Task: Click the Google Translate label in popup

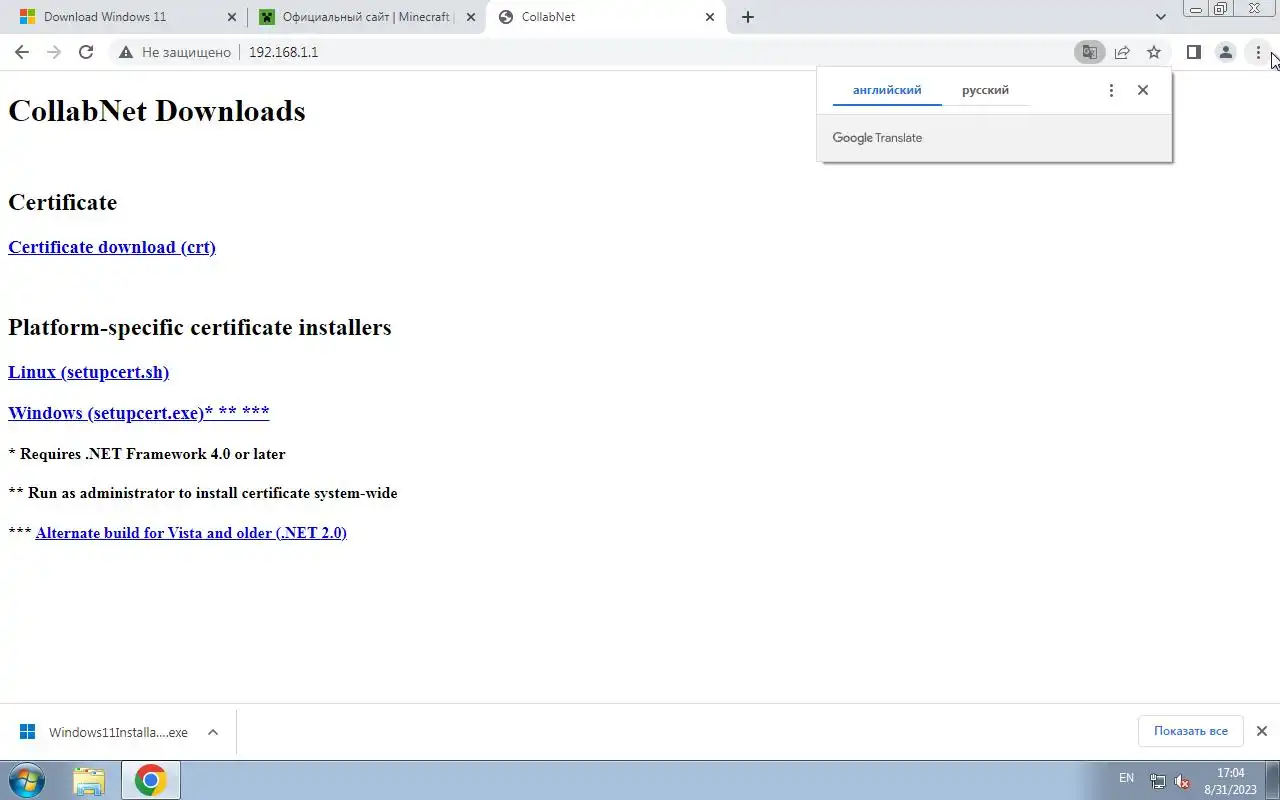Action: coord(877,138)
